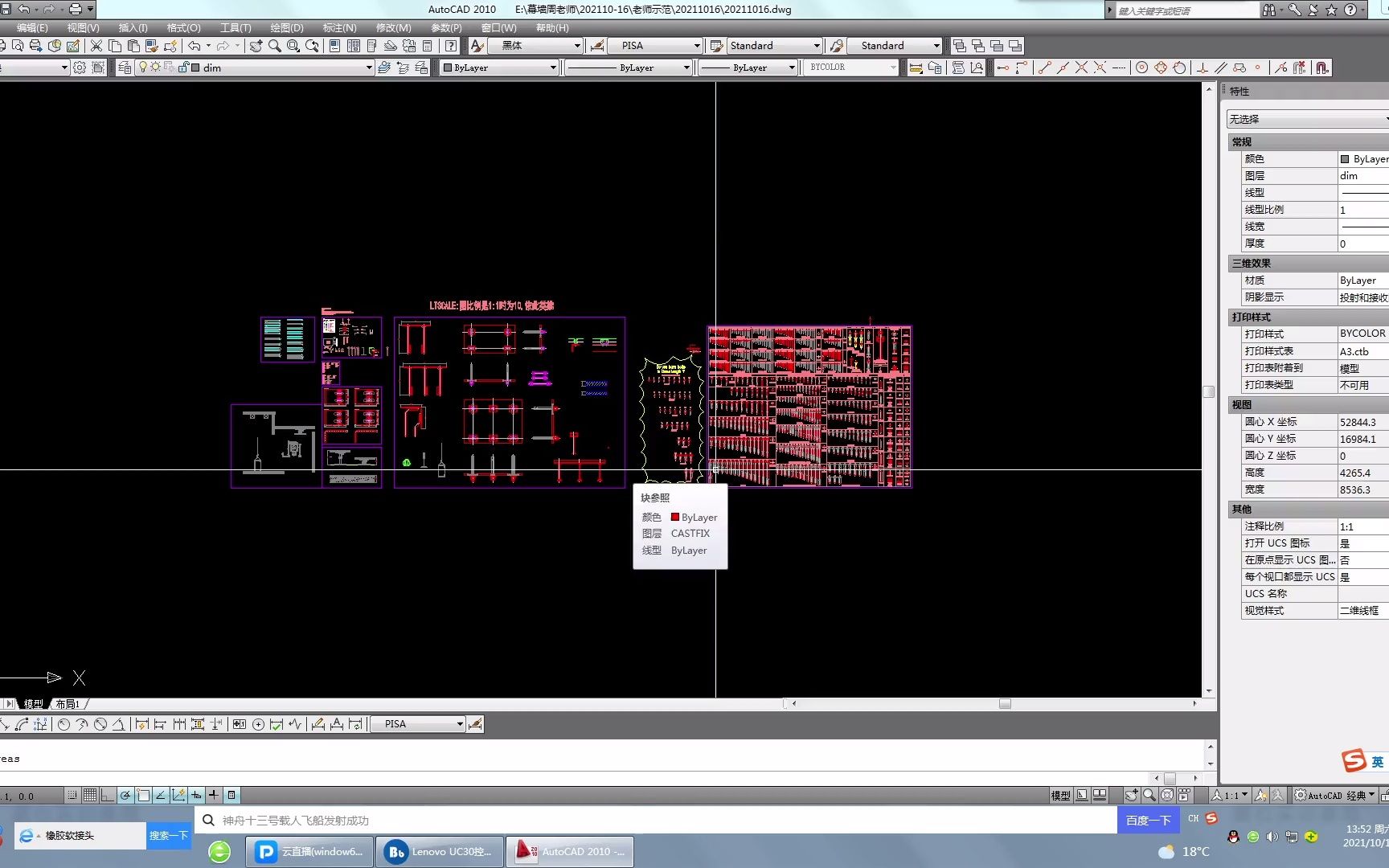Toggle Grid Display in status bar
This screenshot has height=868, width=1389.
tap(90, 795)
